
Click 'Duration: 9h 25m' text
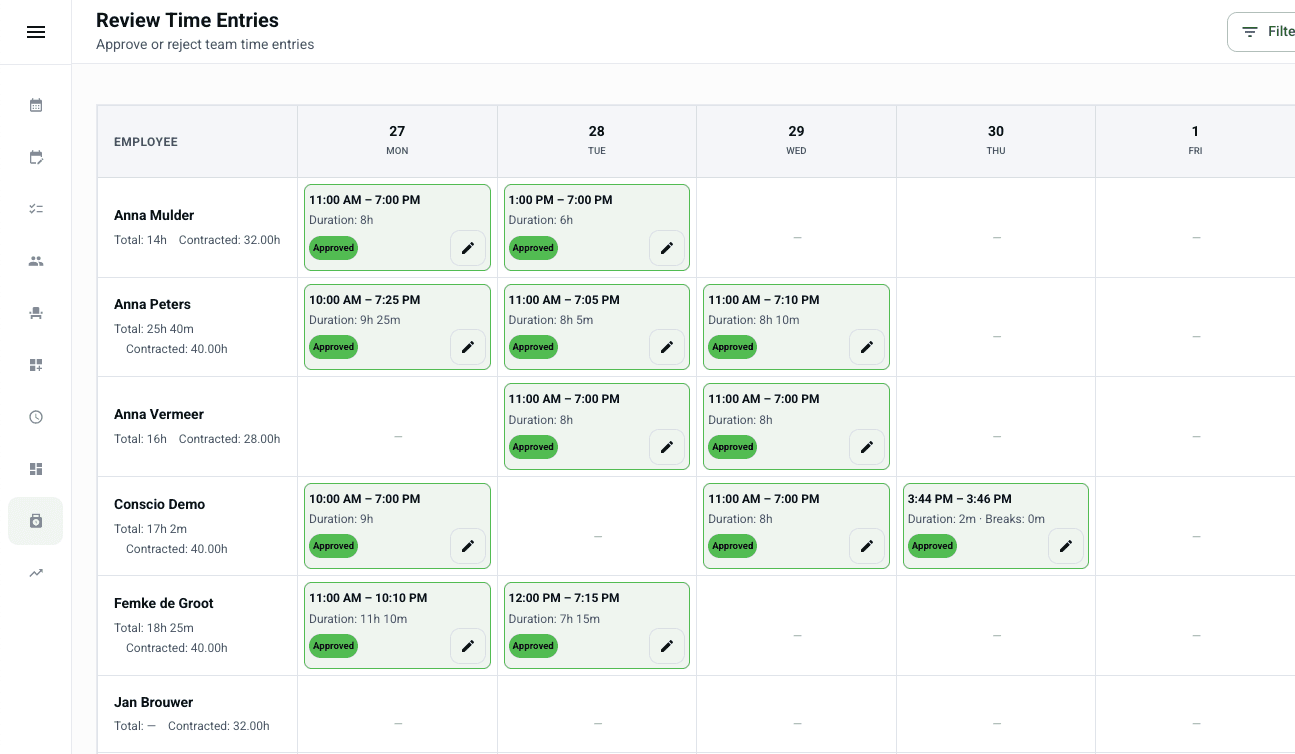tap(355, 320)
